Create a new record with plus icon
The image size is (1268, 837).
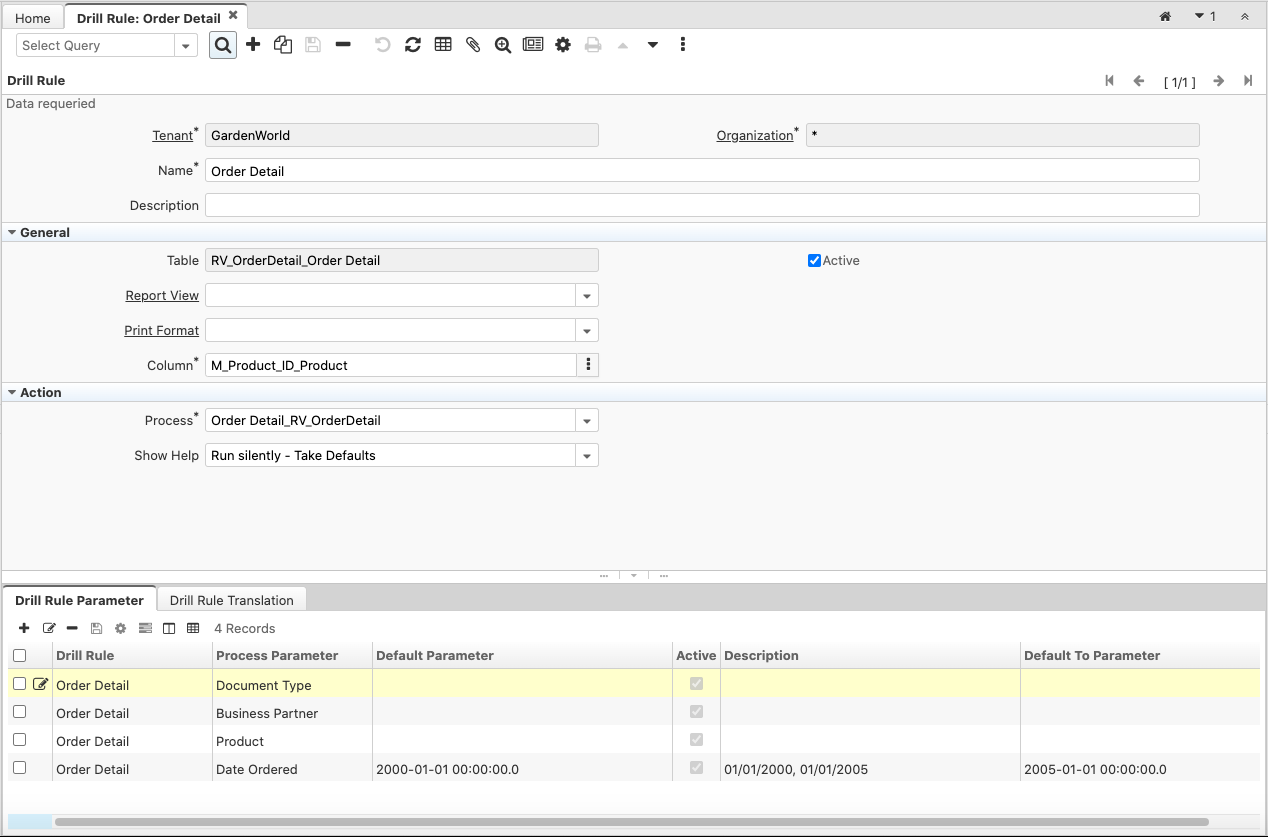click(x=253, y=45)
